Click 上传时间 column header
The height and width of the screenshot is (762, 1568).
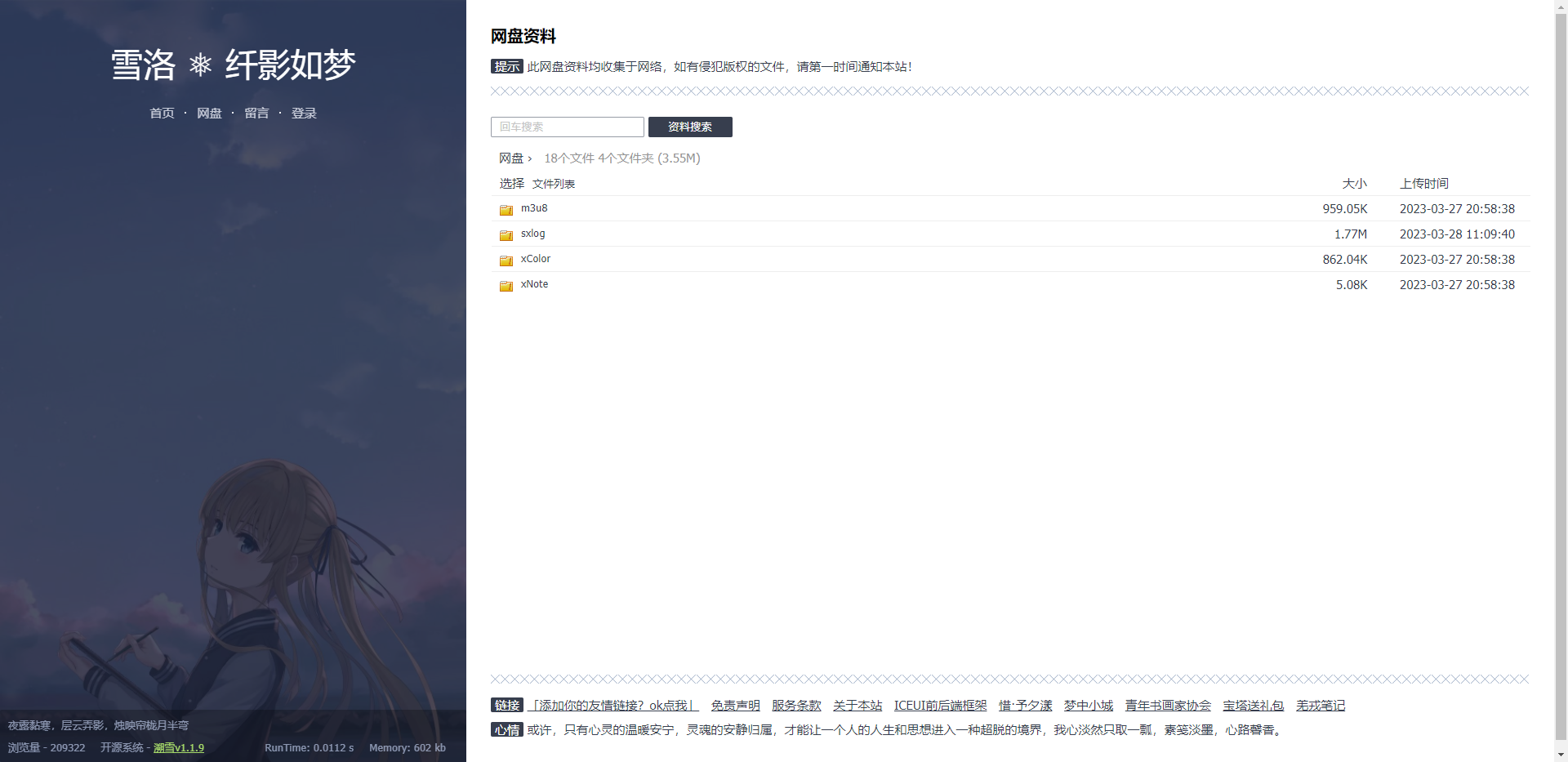pyautogui.click(x=1424, y=184)
